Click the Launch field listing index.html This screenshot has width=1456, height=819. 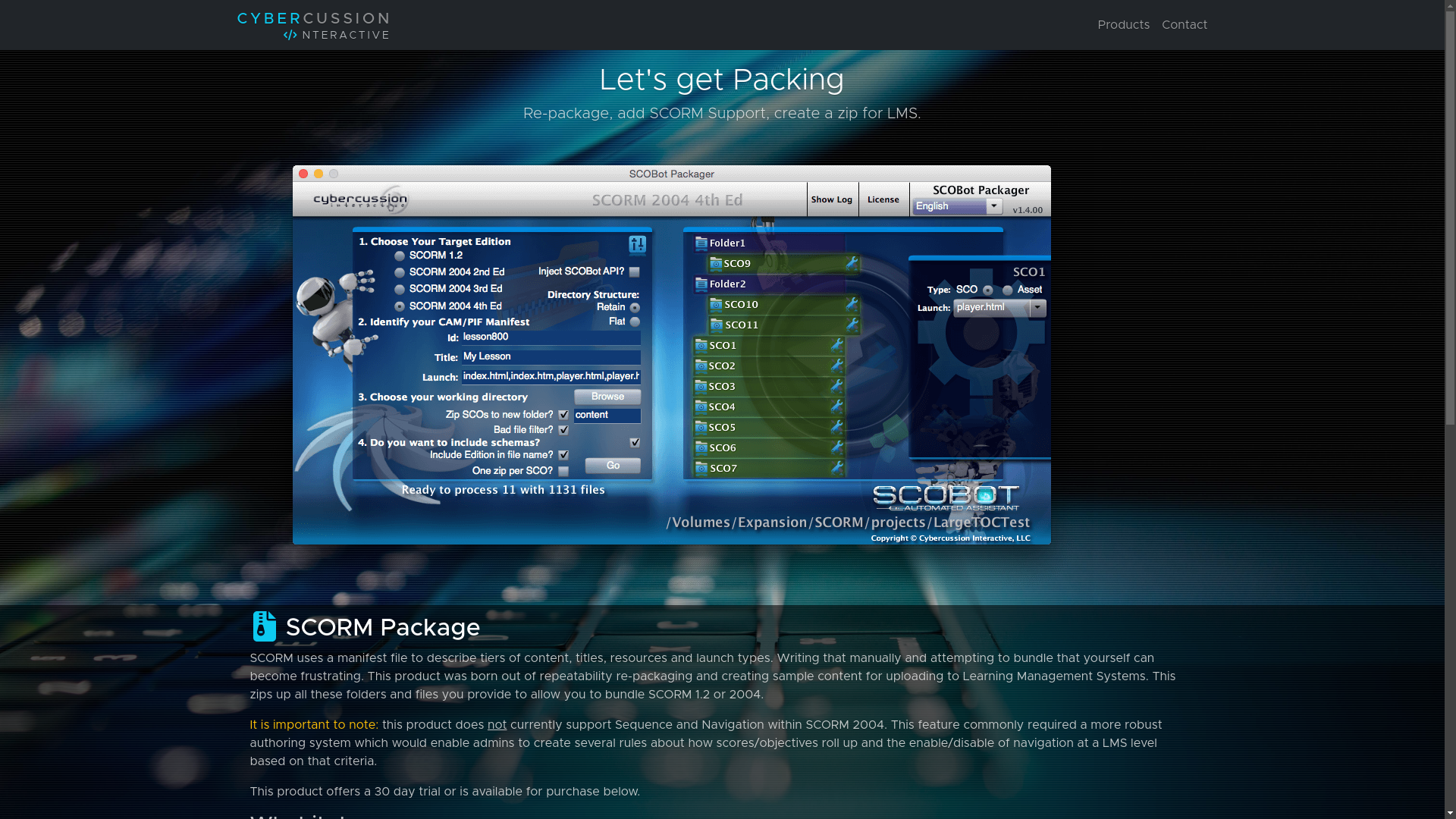point(551,377)
